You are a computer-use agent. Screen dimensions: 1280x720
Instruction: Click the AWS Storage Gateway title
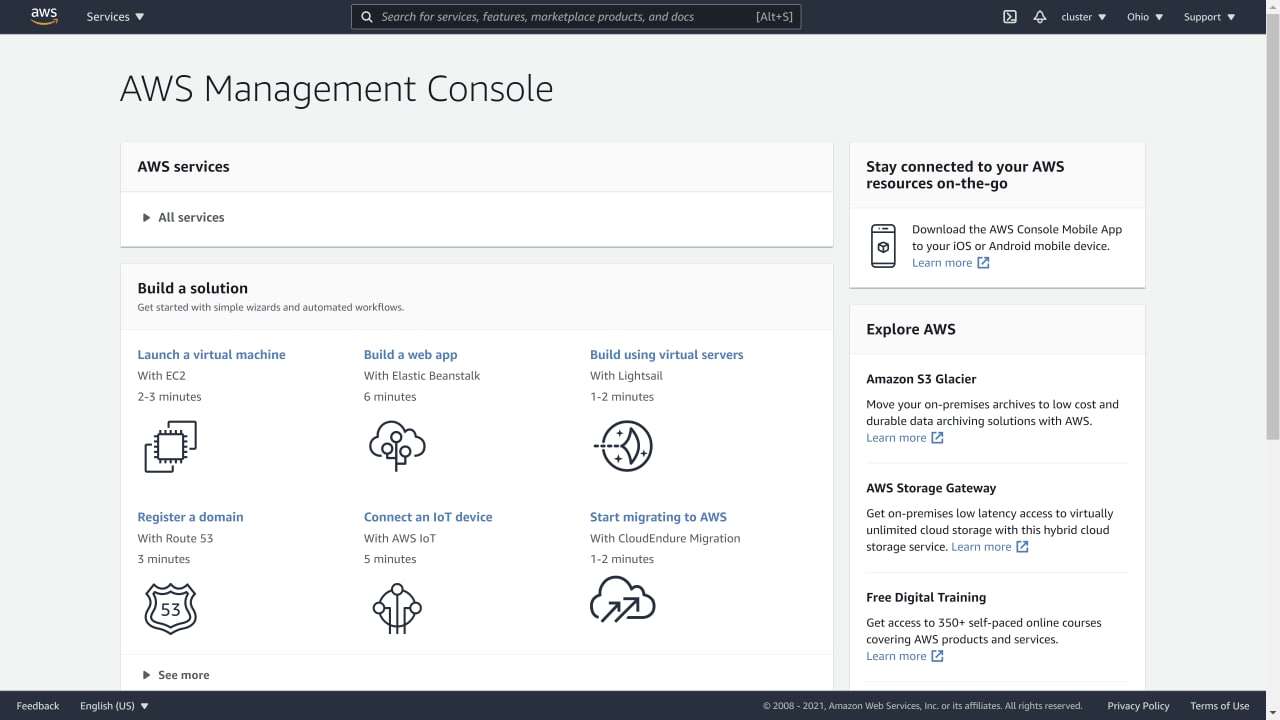tap(931, 488)
